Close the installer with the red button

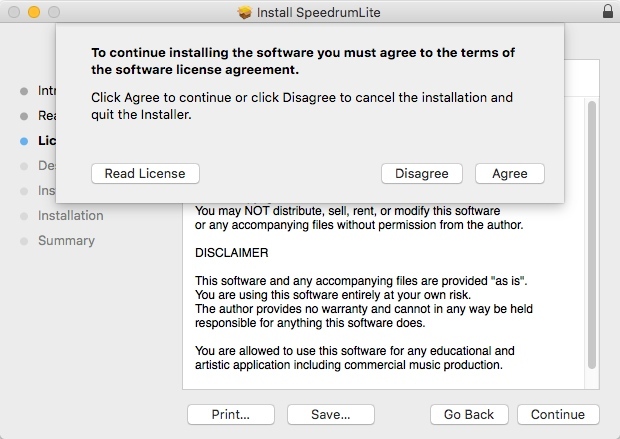click(13, 13)
